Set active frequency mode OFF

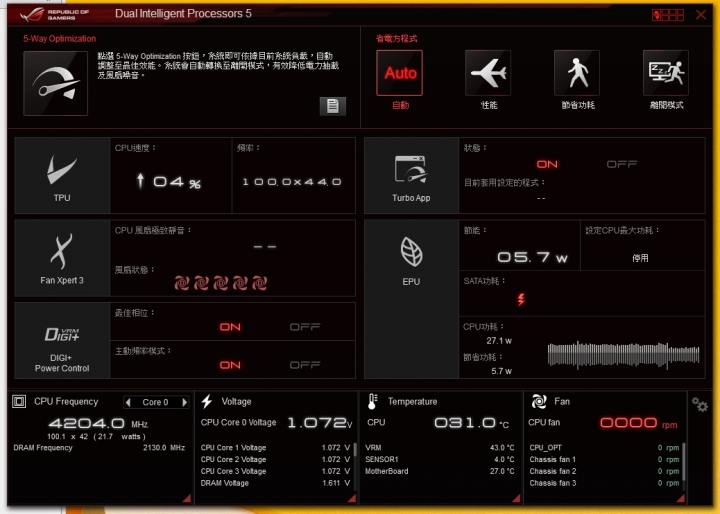point(305,365)
